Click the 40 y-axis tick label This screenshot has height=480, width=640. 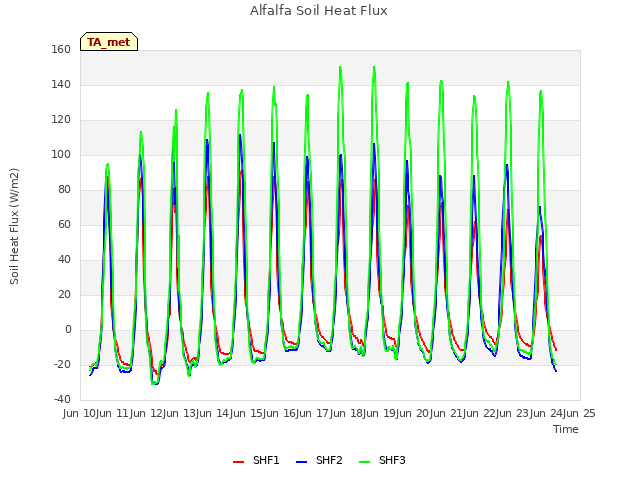64,260
